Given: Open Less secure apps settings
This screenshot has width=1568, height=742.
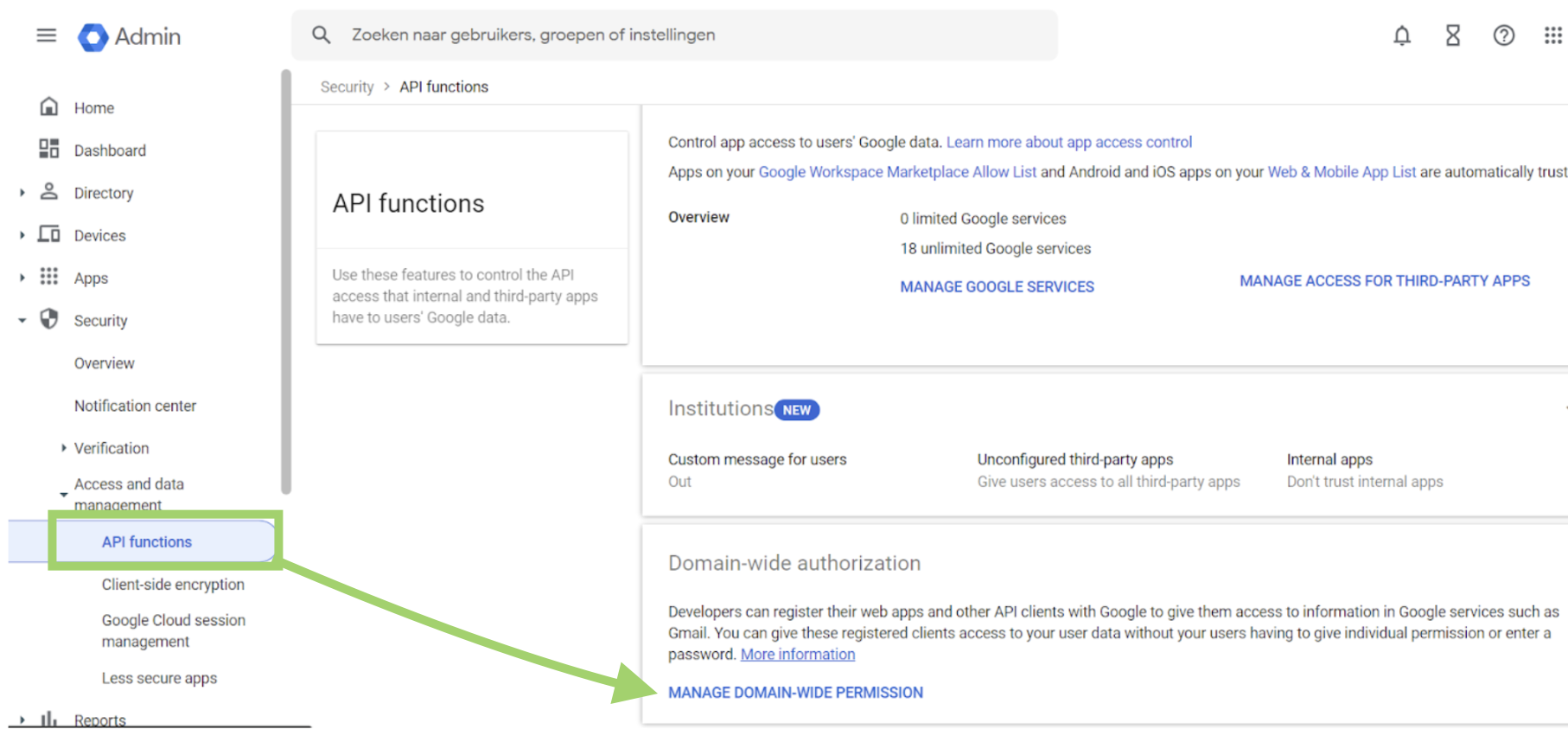Looking at the screenshot, I should (159, 678).
